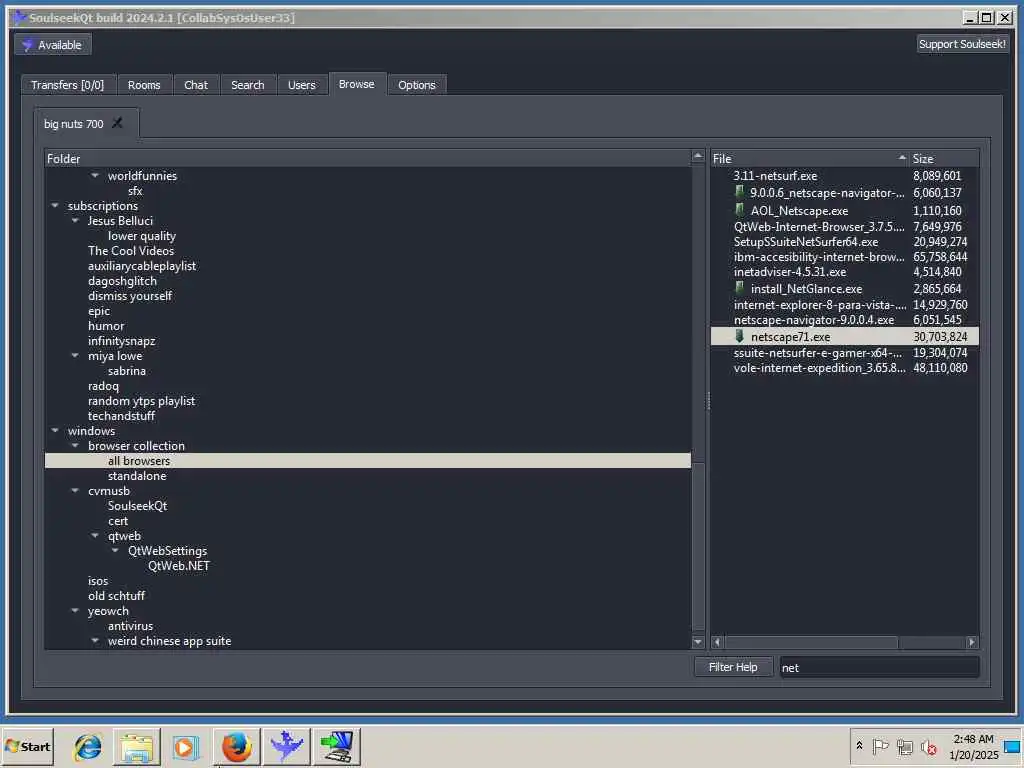Show hidden tray icons arrow
Viewport: 1024px width, 768px height.
pyautogui.click(x=859, y=746)
